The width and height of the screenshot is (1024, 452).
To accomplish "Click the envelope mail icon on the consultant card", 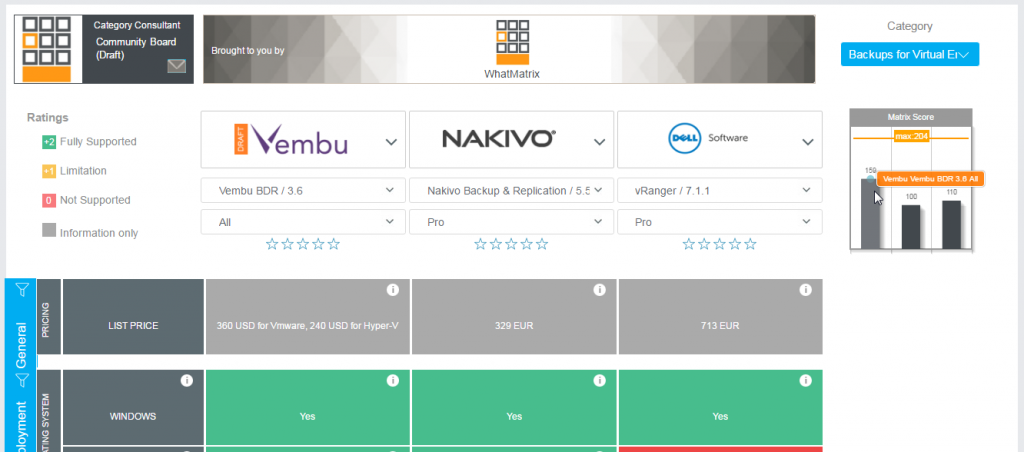I will pyautogui.click(x=176, y=66).
